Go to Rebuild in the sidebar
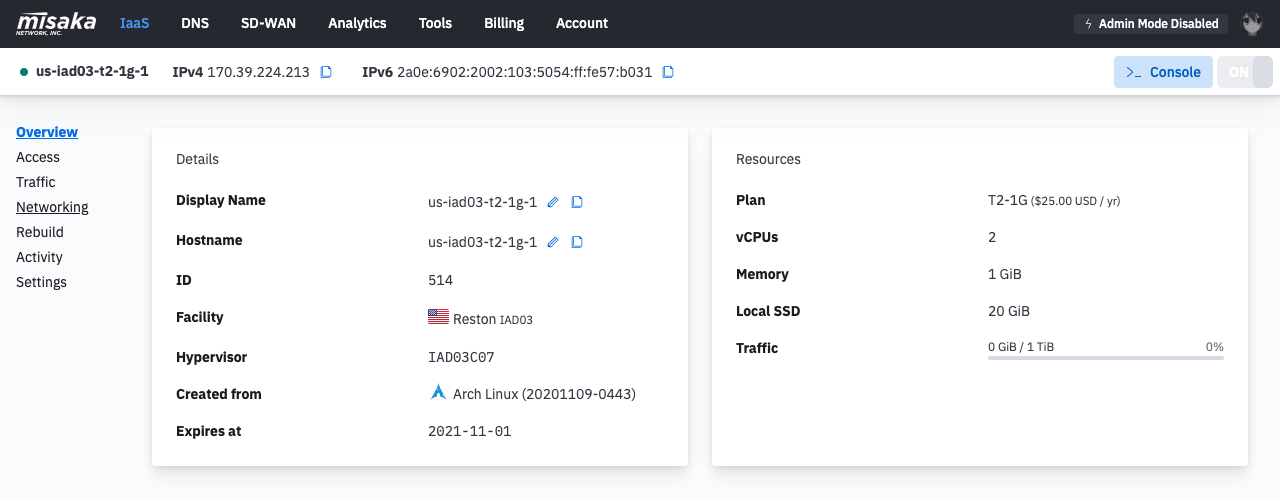Viewport: 1280px width, 498px height. pyautogui.click(x=40, y=232)
